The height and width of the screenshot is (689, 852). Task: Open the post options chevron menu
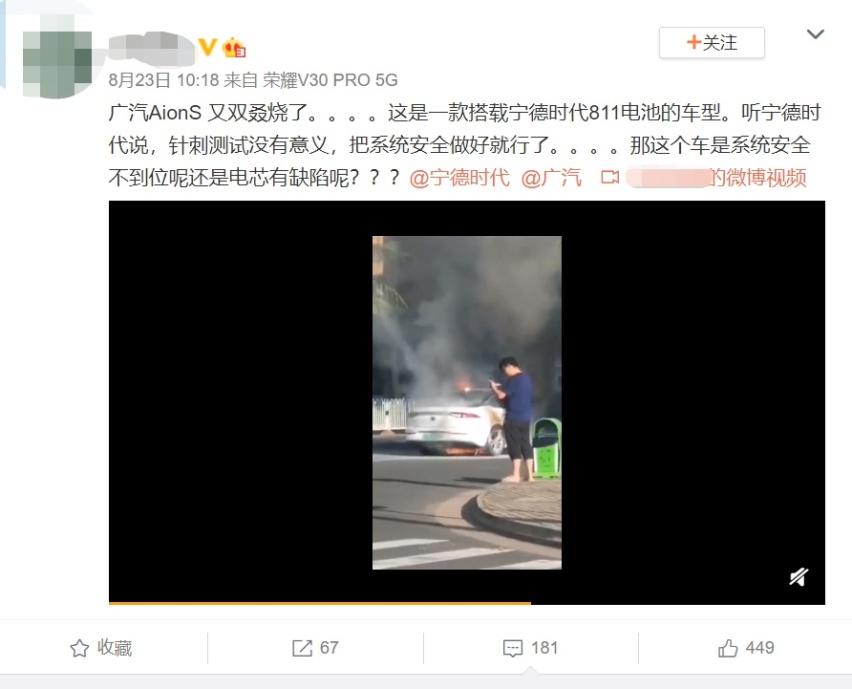[x=816, y=34]
